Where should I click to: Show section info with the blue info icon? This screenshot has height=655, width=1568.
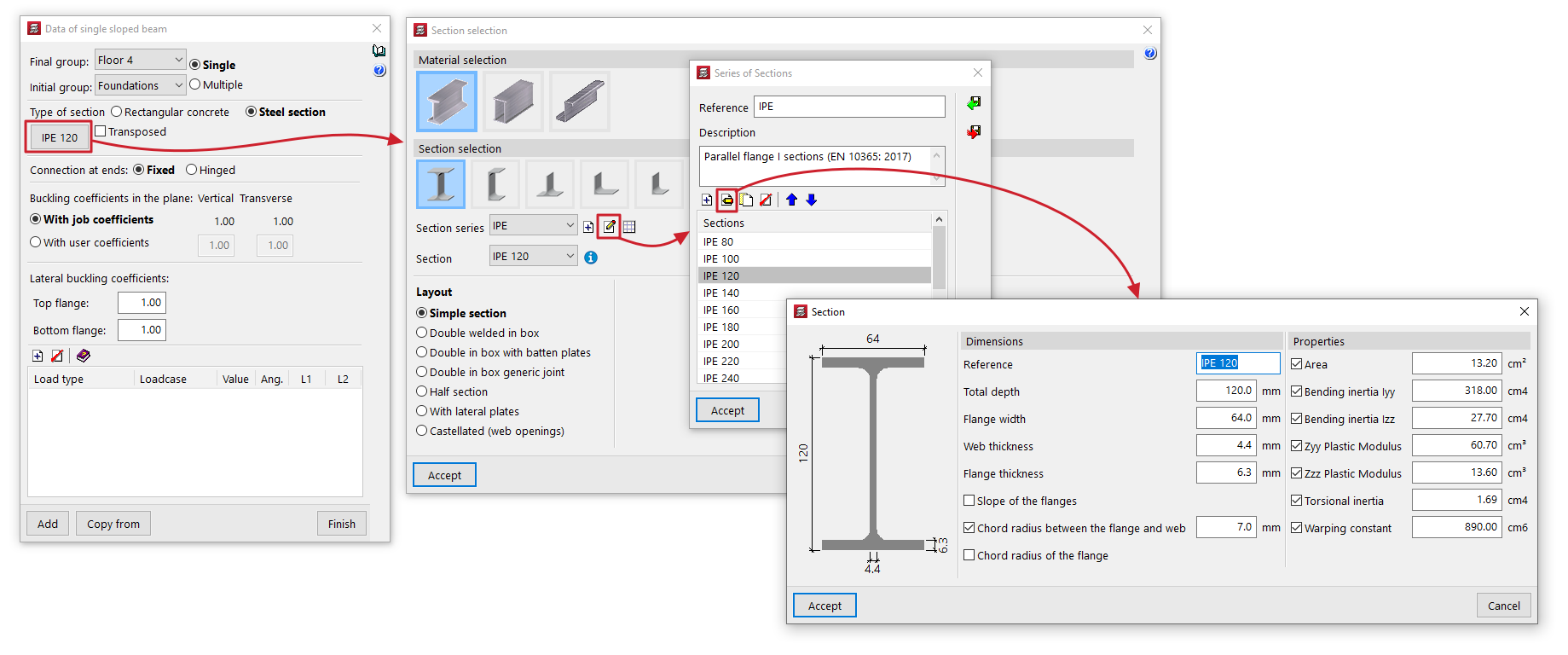[x=591, y=258]
